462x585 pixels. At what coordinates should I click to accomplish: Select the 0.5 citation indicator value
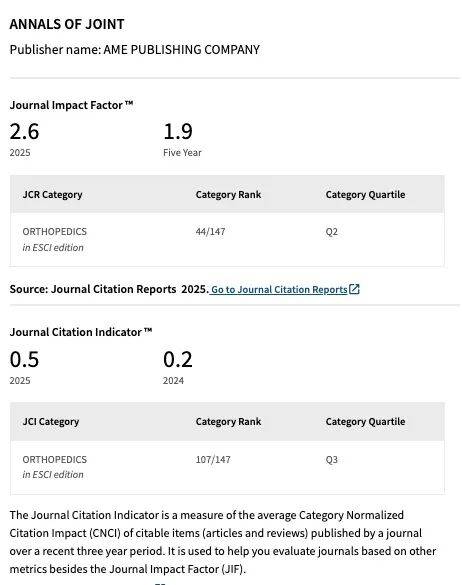tap(24, 359)
